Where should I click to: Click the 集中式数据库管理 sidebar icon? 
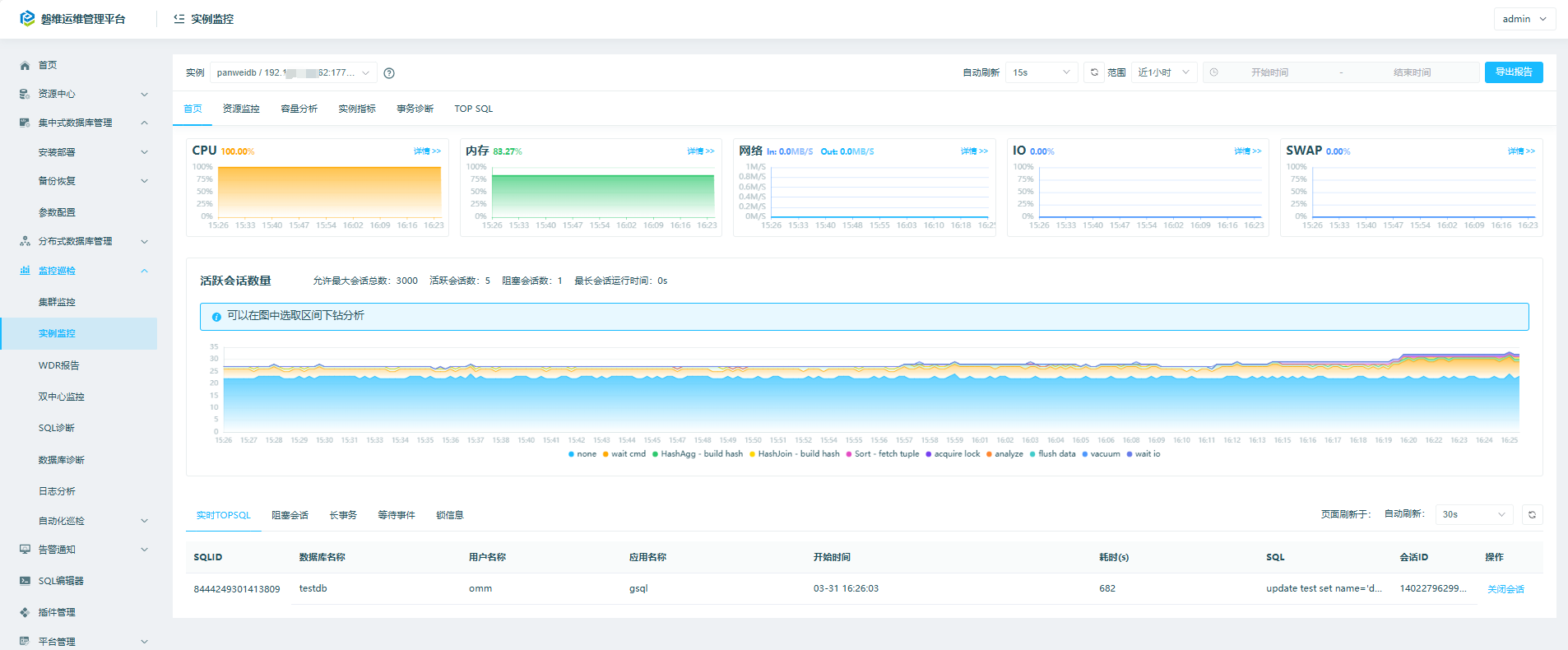click(x=25, y=123)
